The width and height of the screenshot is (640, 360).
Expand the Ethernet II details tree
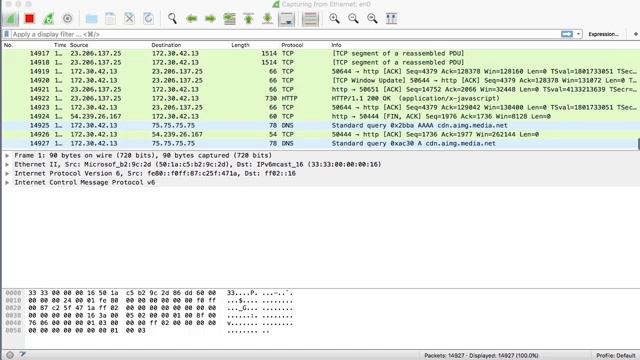click(7, 164)
